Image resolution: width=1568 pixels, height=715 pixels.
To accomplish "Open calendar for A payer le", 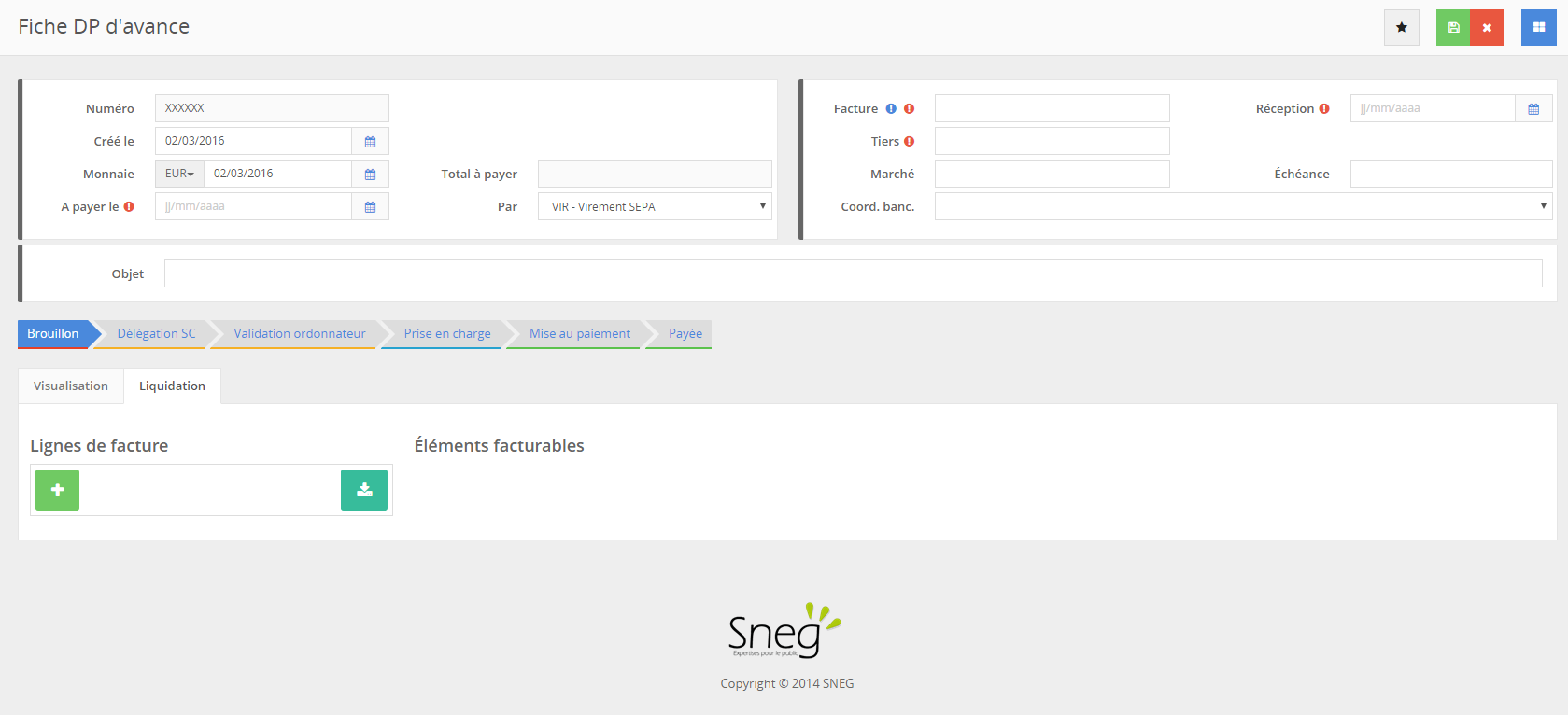I will pyautogui.click(x=370, y=207).
